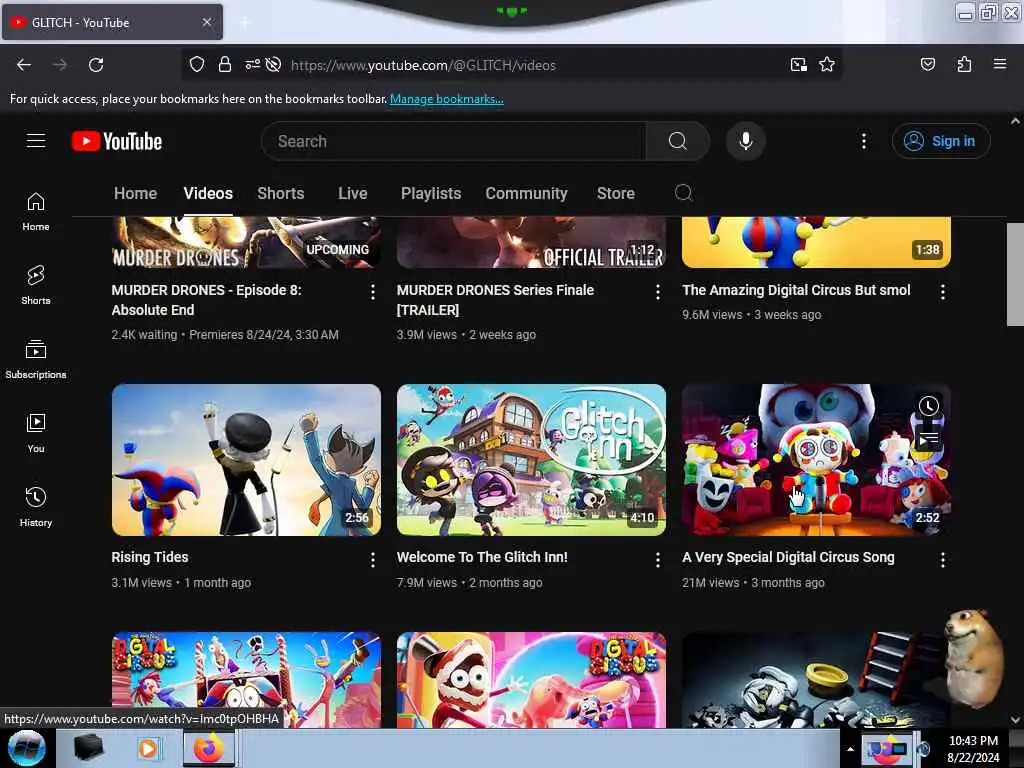Click the channel search magnifier icon
Viewport: 1024px width, 768px height.
[683, 193]
